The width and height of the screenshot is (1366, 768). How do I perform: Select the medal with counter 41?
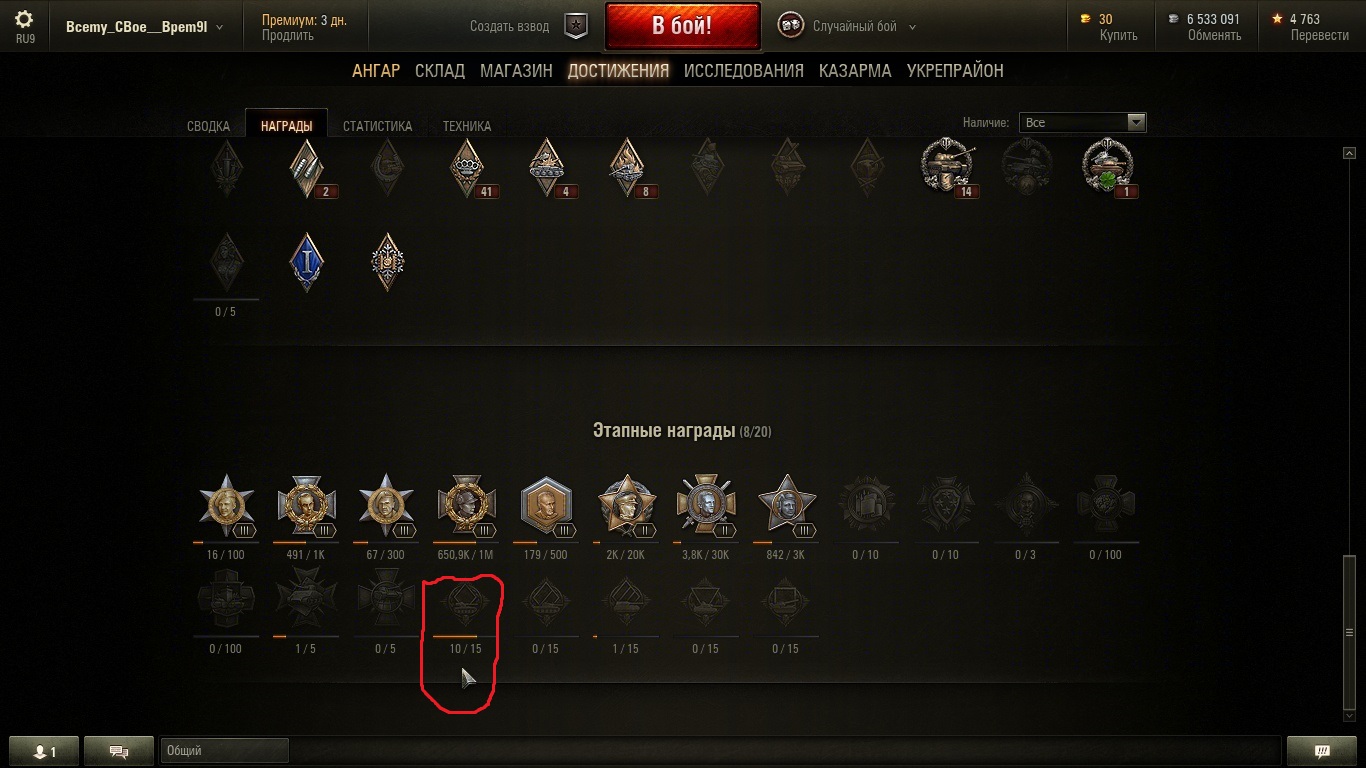coord(467,168)
